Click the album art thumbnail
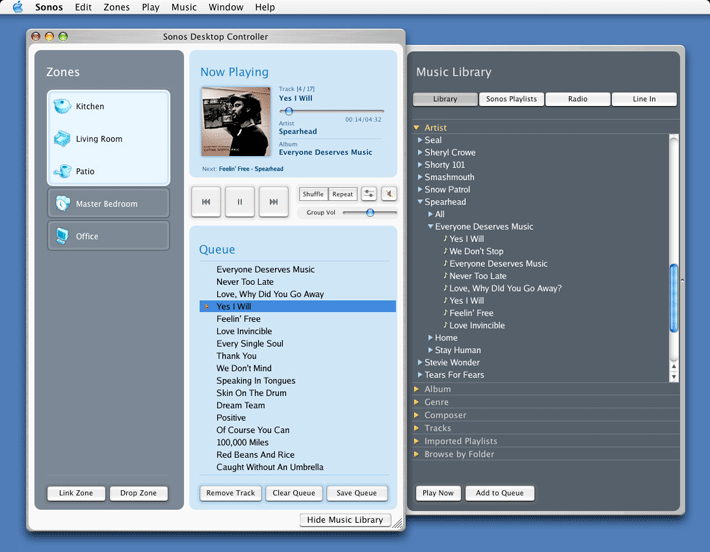Screen dimensions: 710x552 click(236, 122)
